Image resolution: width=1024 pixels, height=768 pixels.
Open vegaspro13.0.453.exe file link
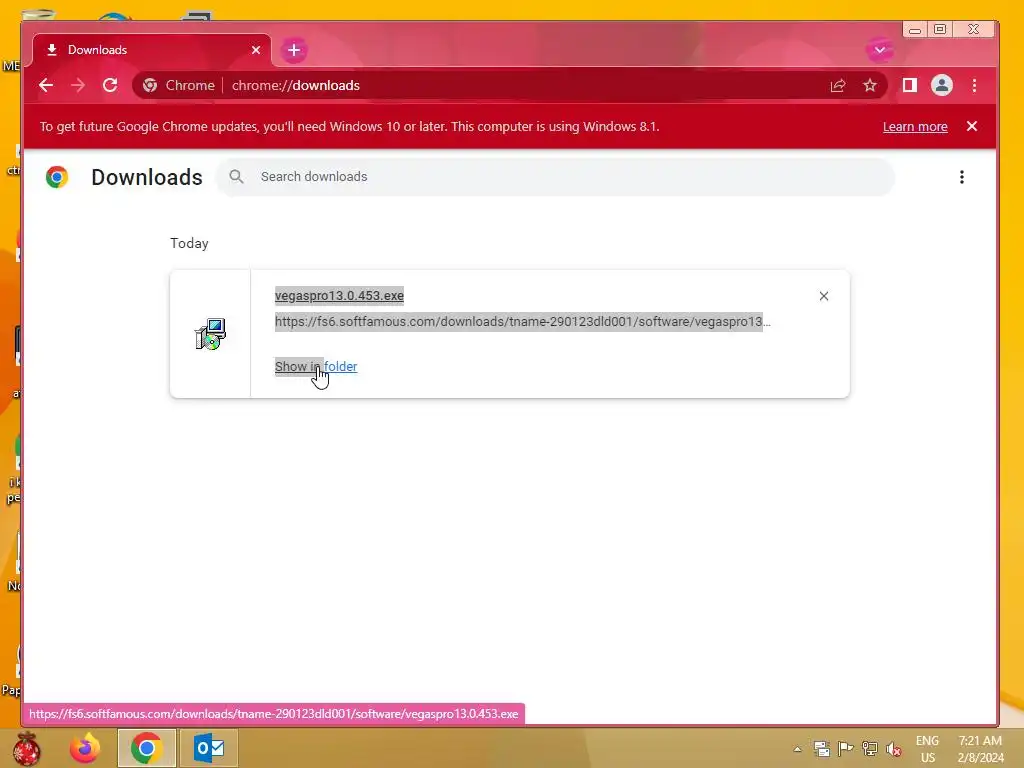339,295
